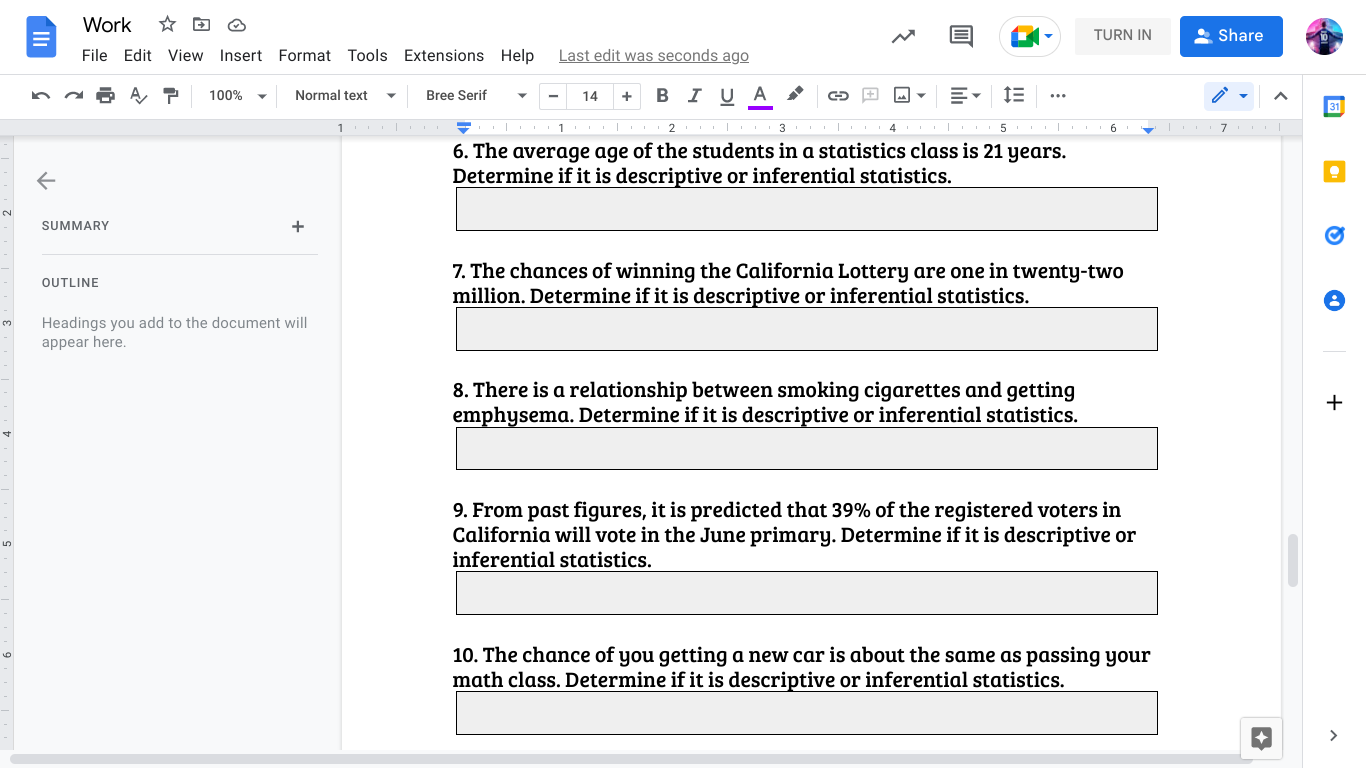
Task: Close the document outline with the back arrow
Action: (x=46, y=181)
